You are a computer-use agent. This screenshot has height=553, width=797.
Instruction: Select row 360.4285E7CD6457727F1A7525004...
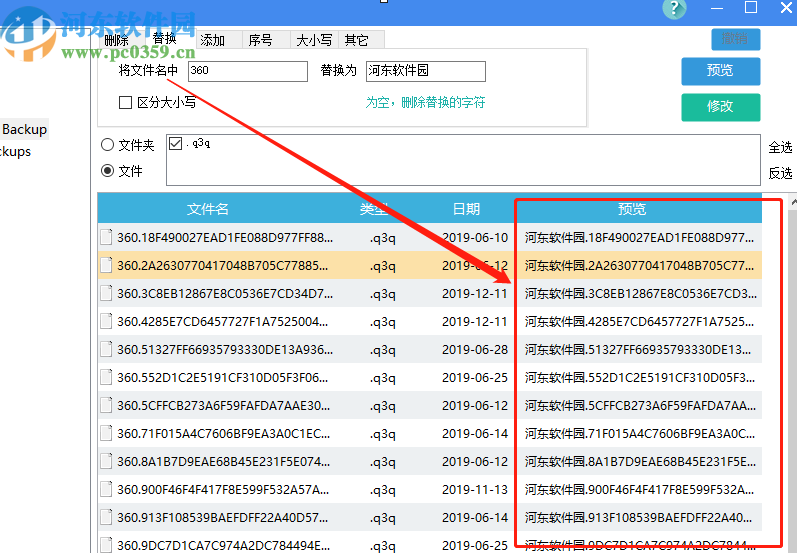(x=430, y=321)
